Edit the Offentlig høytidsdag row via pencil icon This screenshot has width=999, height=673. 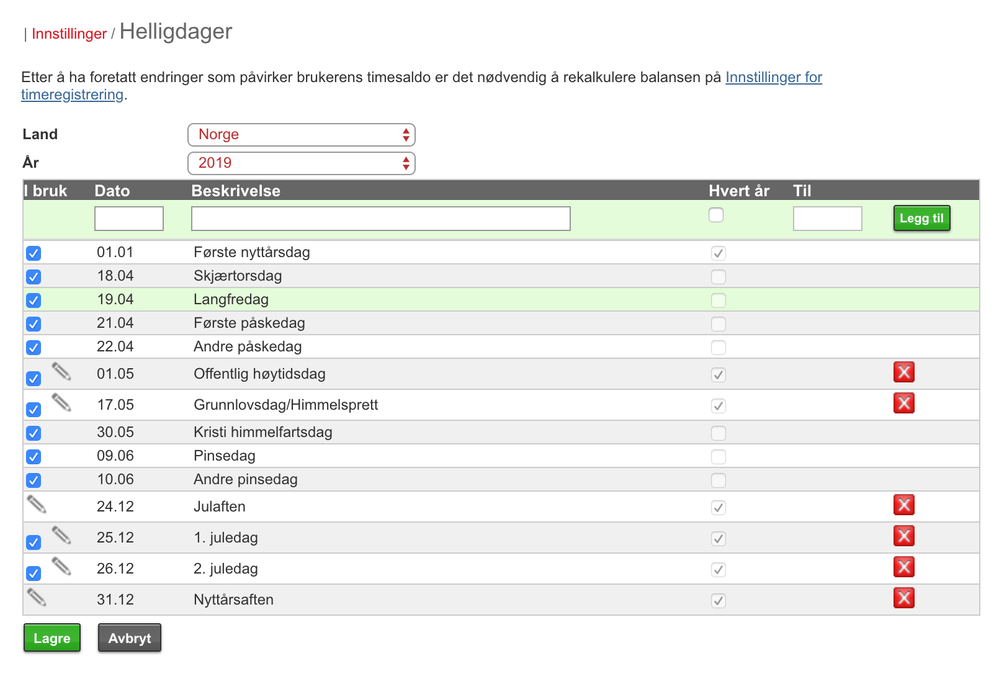(61, 371)
